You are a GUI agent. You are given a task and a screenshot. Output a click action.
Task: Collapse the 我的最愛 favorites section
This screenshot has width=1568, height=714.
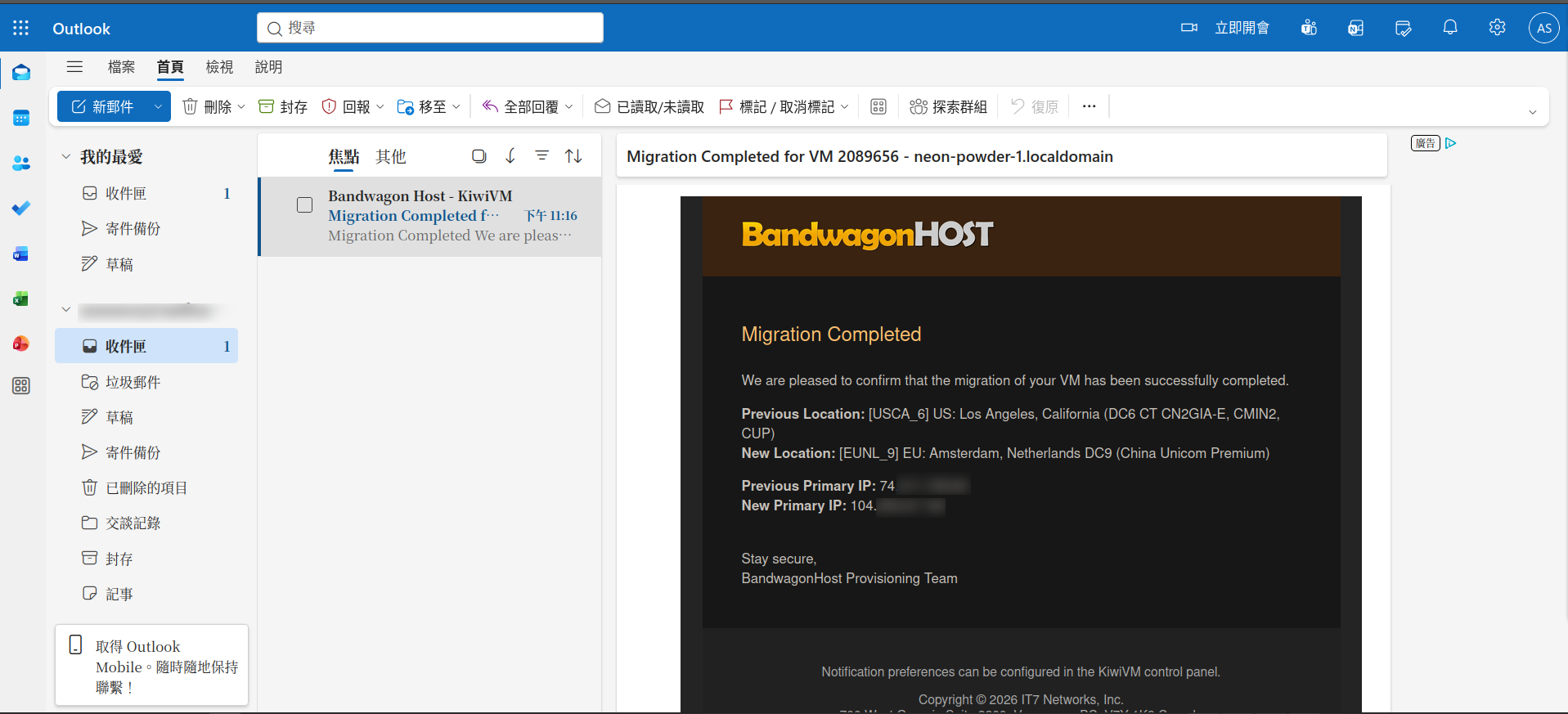pos(66,156)
